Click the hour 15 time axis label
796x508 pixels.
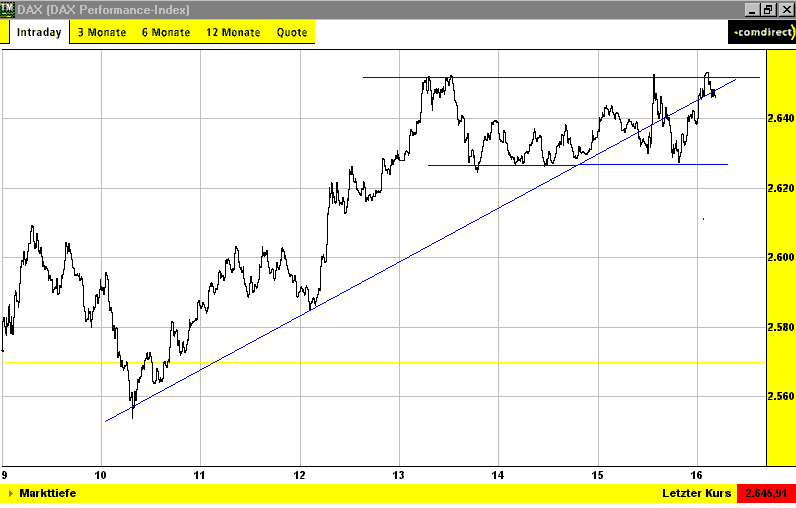598,476
